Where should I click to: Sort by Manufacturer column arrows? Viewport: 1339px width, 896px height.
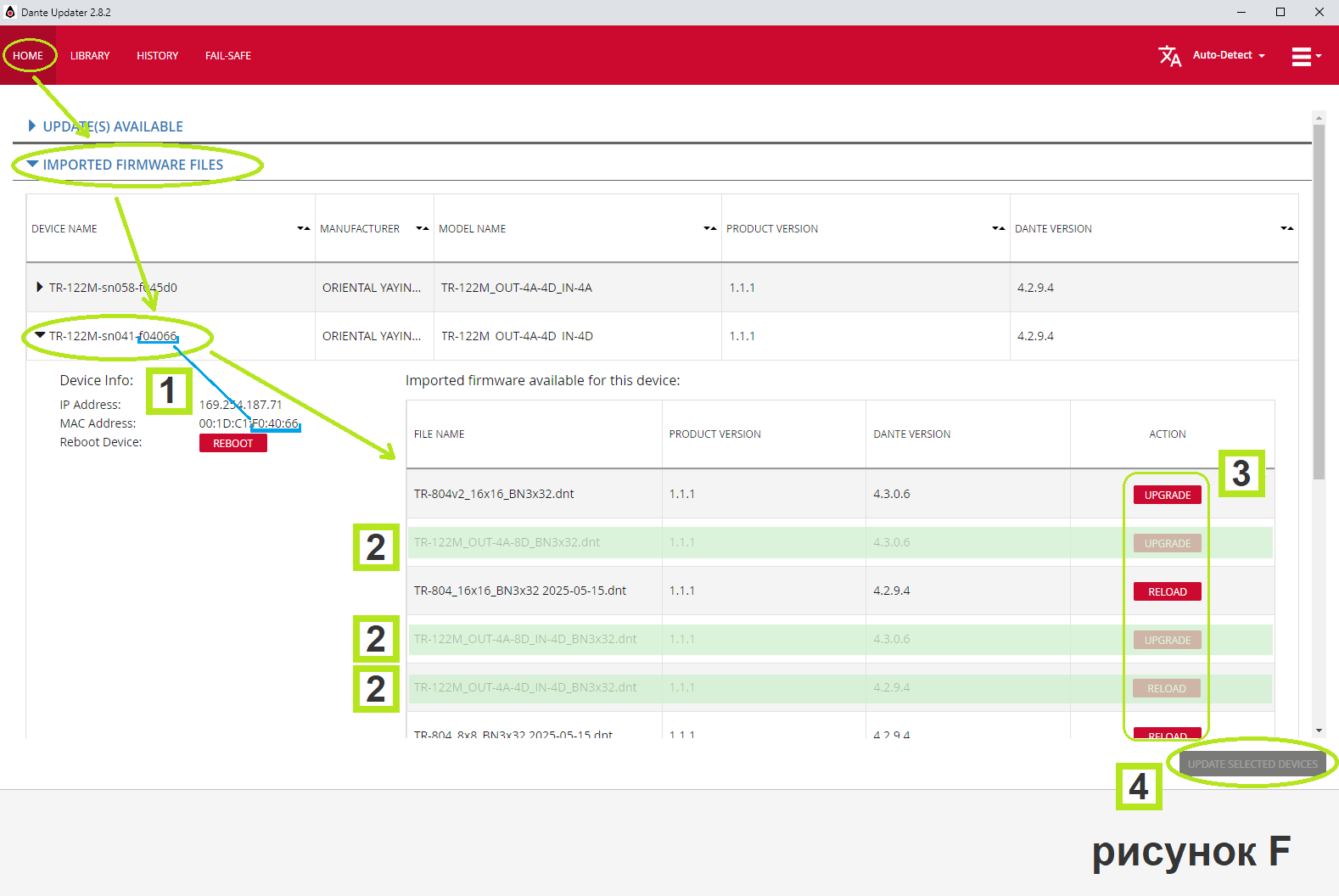point(422,228)
